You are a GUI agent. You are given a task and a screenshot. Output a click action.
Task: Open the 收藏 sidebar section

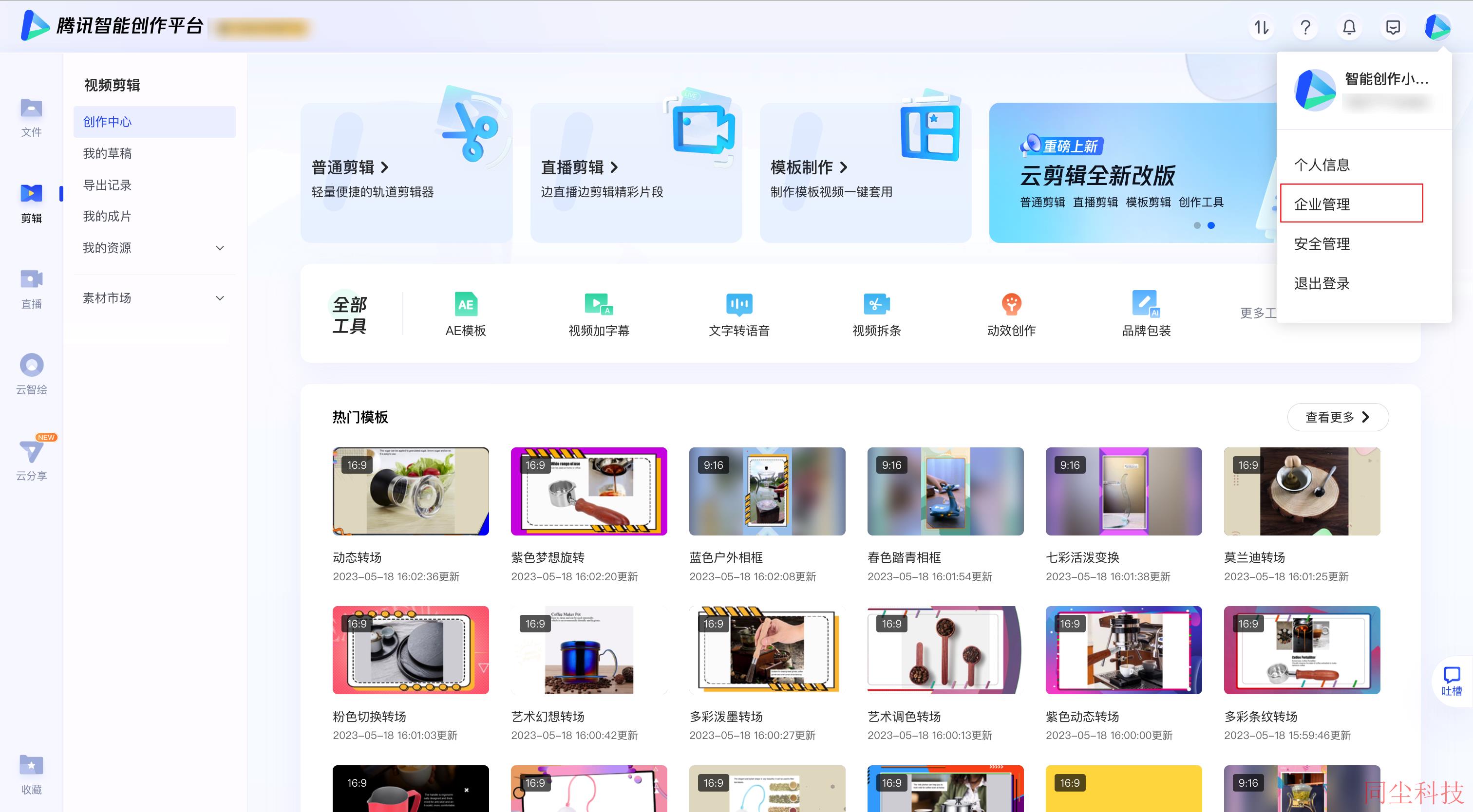pos(32,775)
